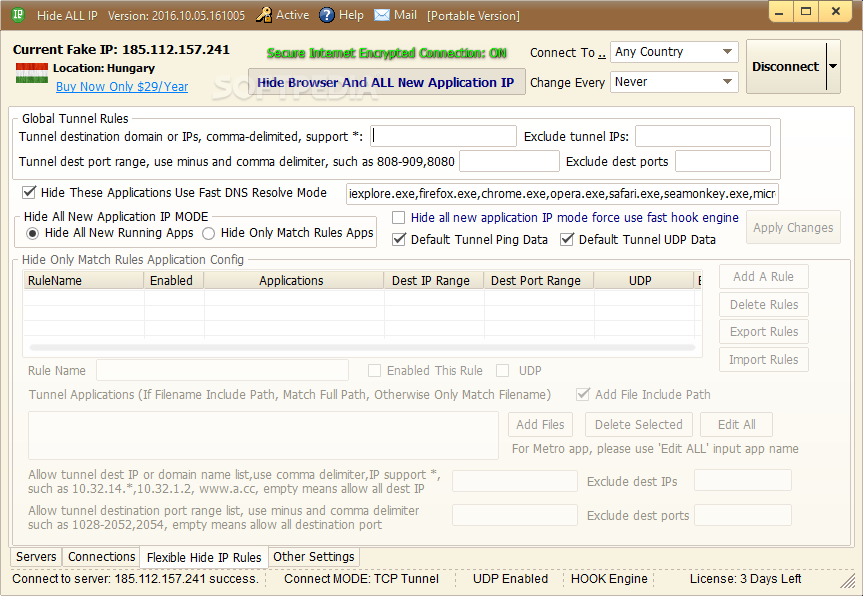The image size is (863, 596).
Task: Click the Delete Selected button
Action: (638, 424)
